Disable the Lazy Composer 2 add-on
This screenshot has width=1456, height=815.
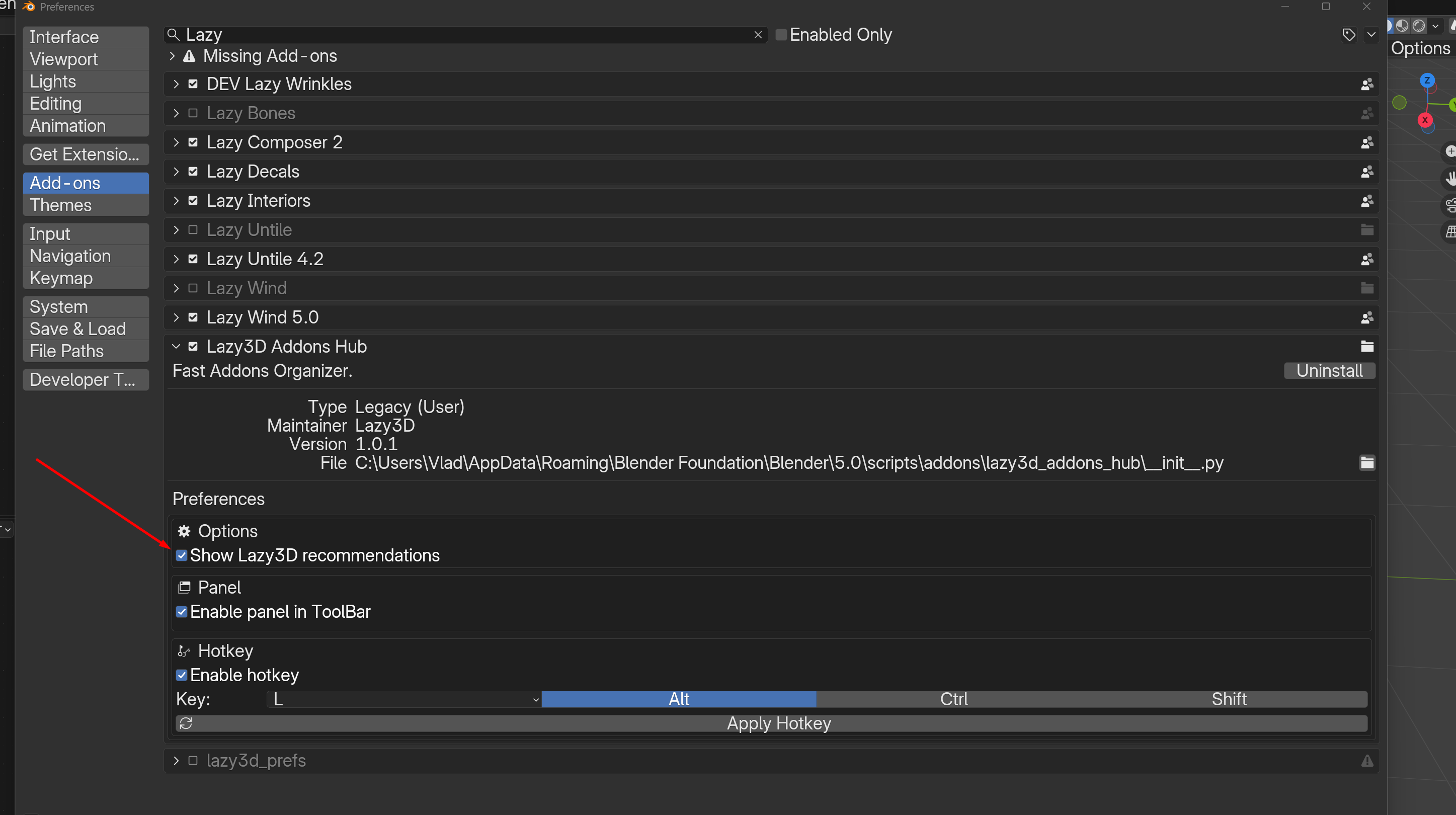pos(193,142)
